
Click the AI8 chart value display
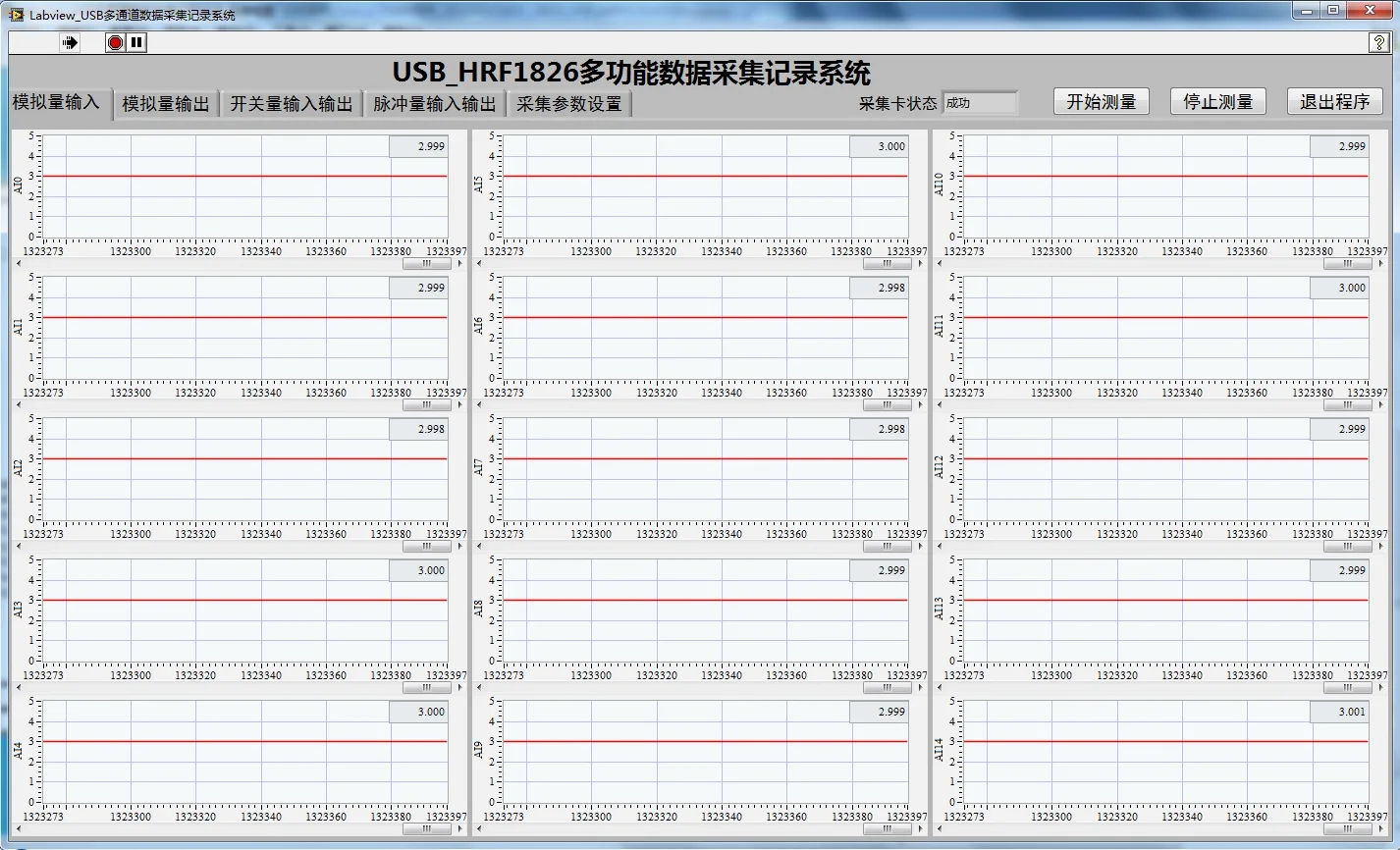pos(880,570)
